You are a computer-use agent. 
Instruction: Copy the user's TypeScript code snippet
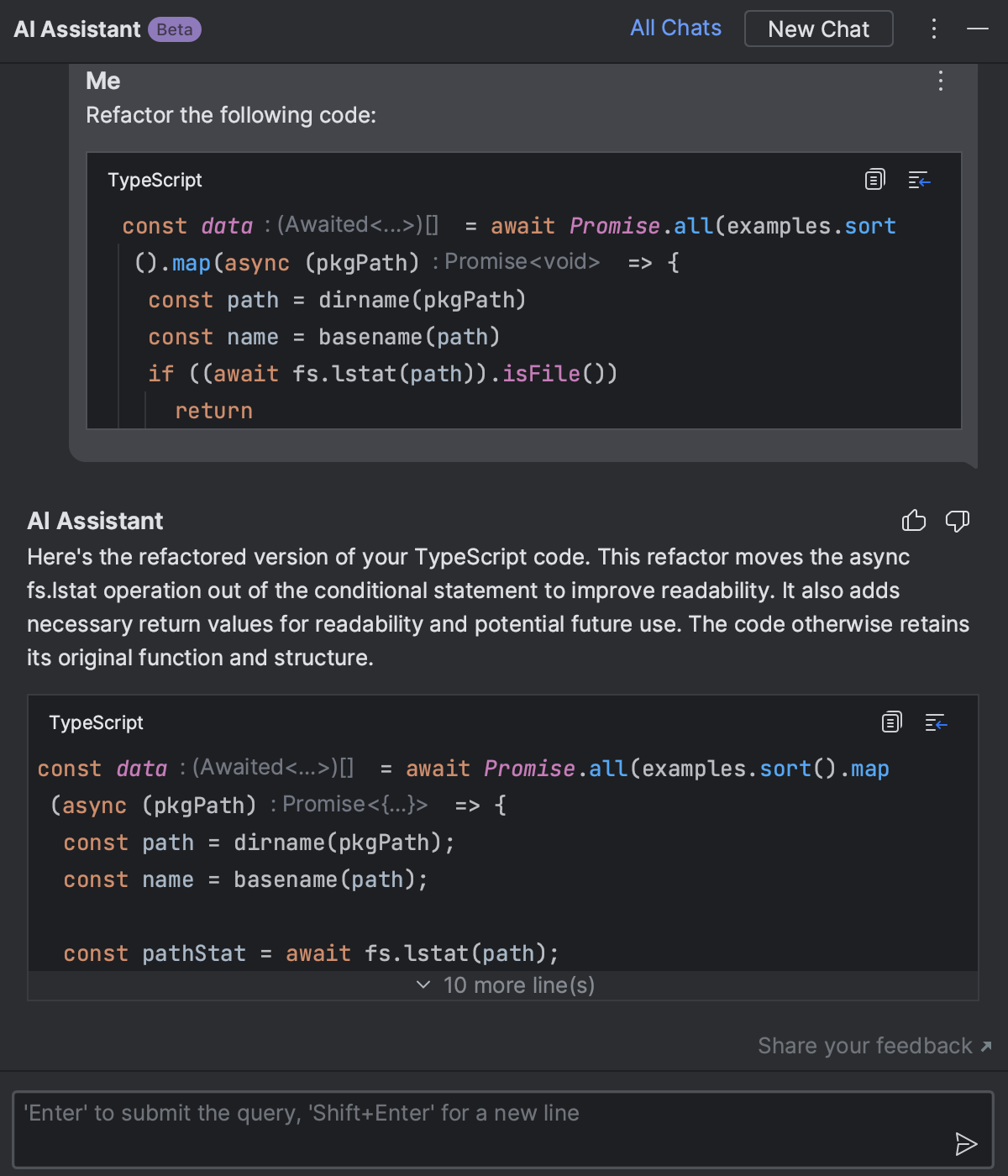click(x=874, y=180)
